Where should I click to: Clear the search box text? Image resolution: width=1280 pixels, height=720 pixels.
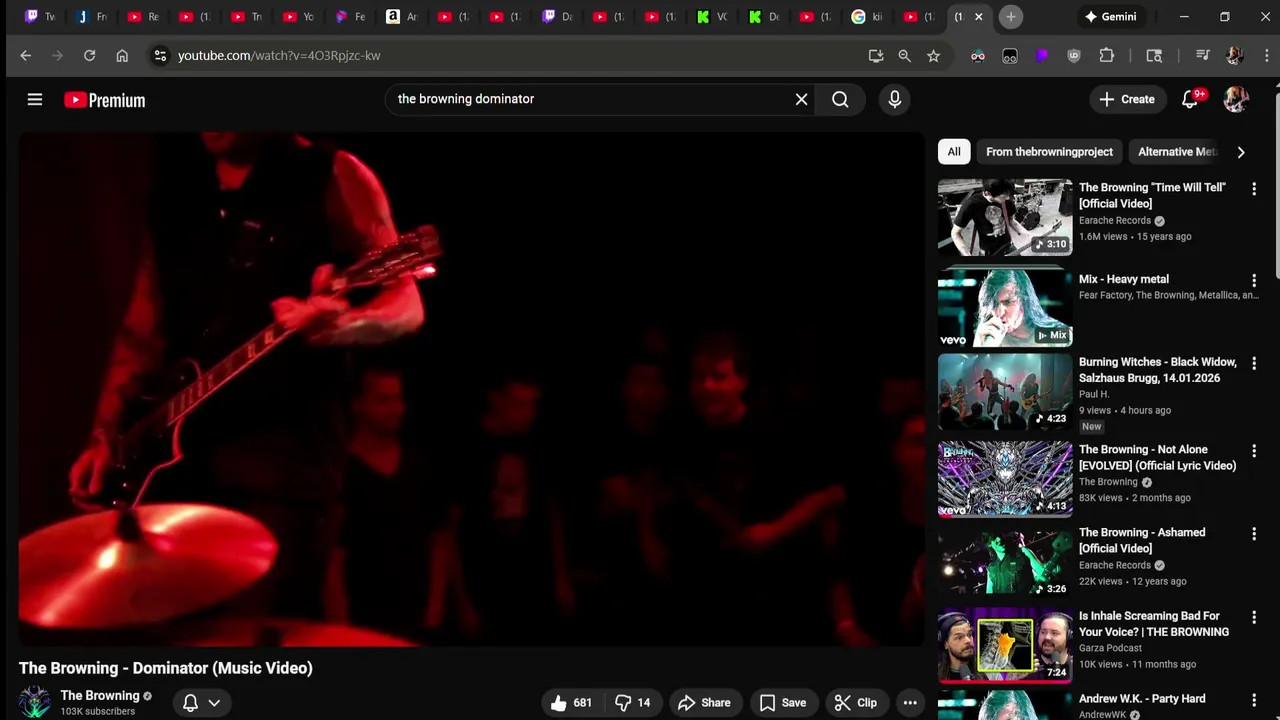(x=801, y=99)
